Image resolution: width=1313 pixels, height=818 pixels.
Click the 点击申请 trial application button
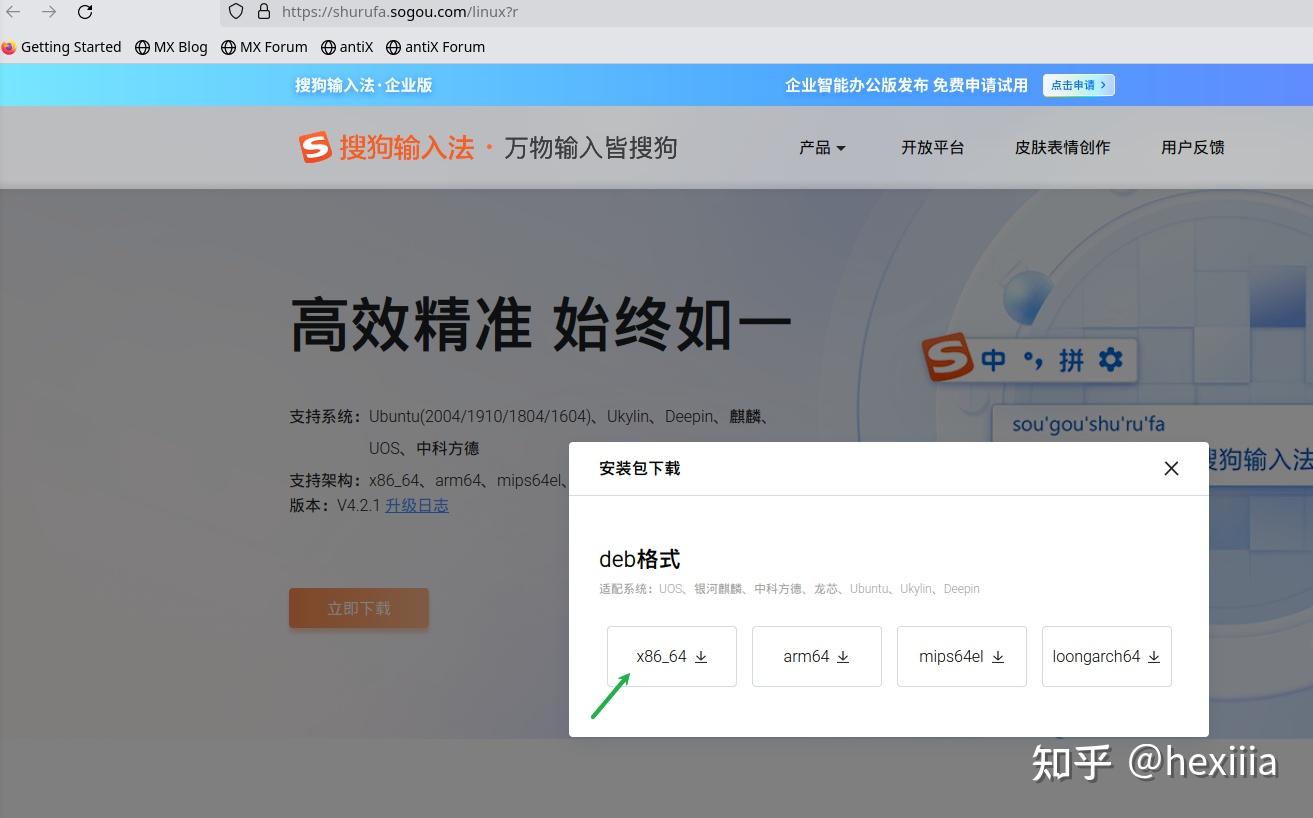tap(1078, 85)
